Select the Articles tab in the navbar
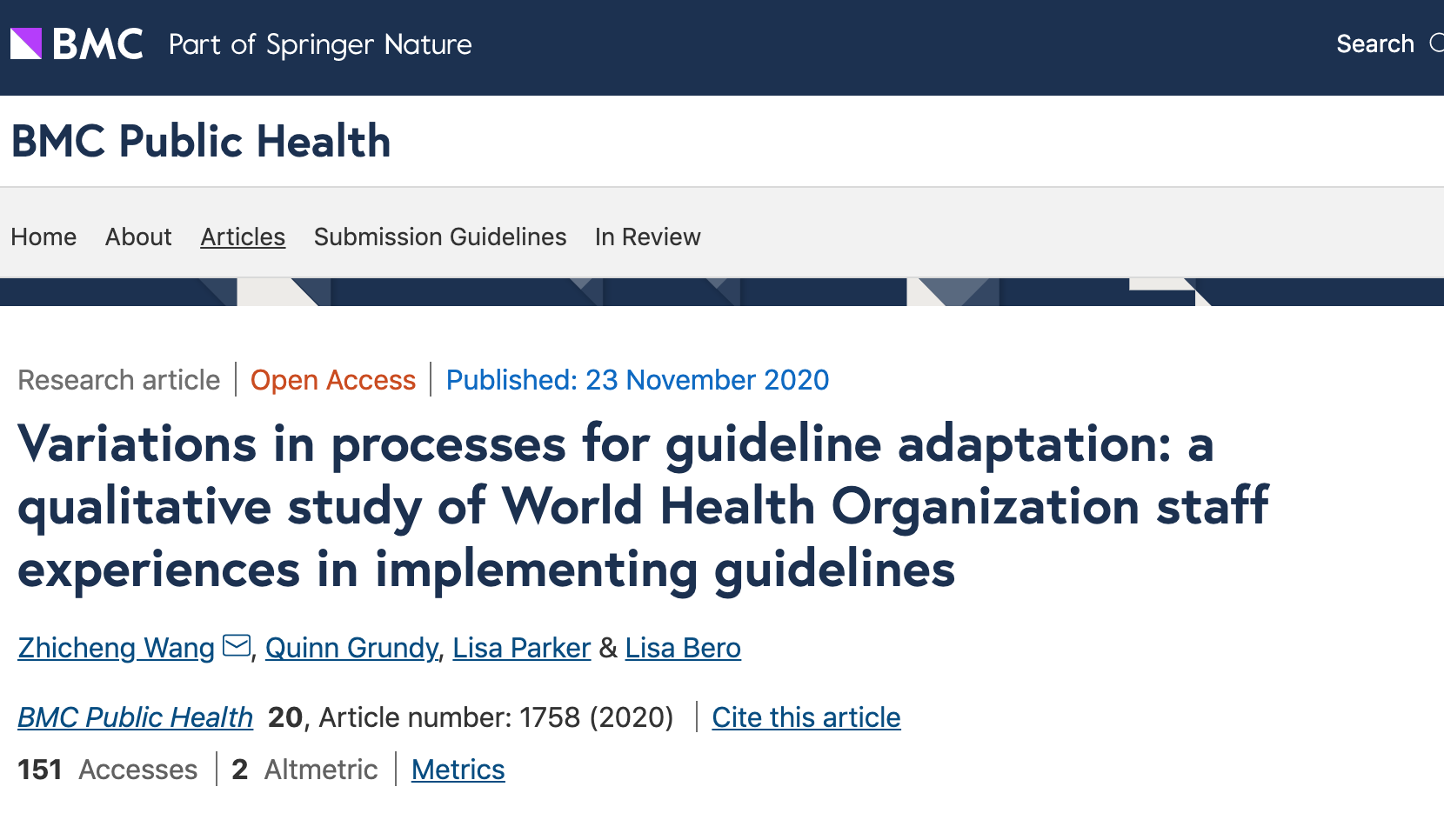Screen dimensions: 1444x840 tap(243, 236)
